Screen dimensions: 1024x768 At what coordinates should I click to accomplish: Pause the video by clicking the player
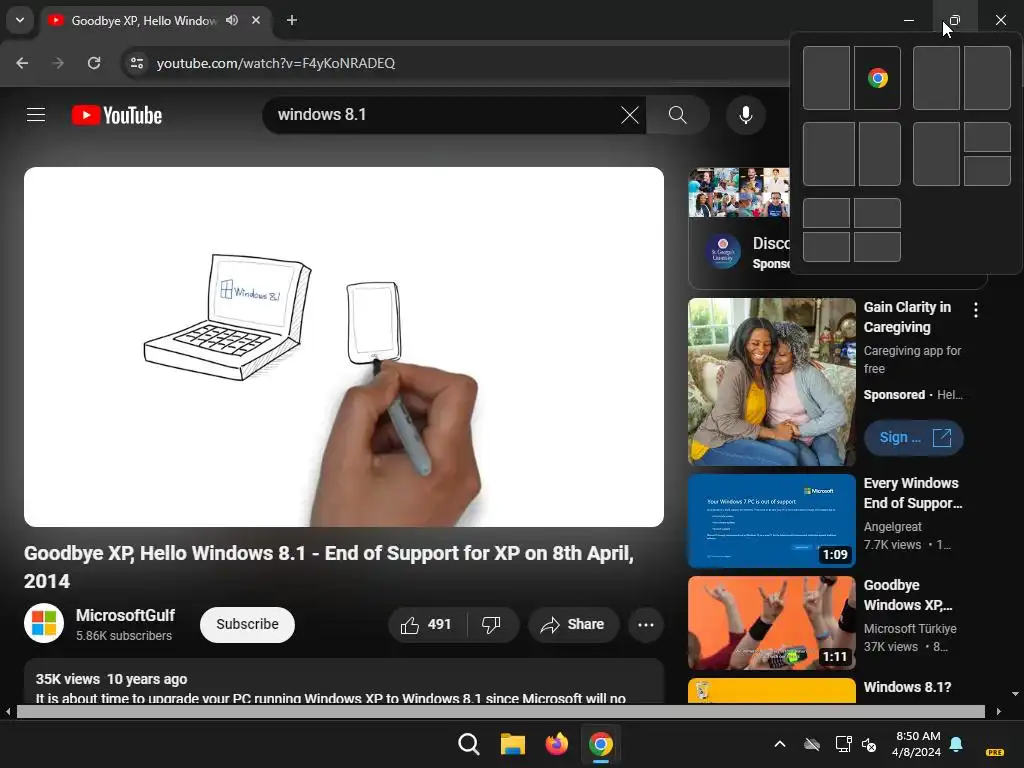(x=344, y=347)
